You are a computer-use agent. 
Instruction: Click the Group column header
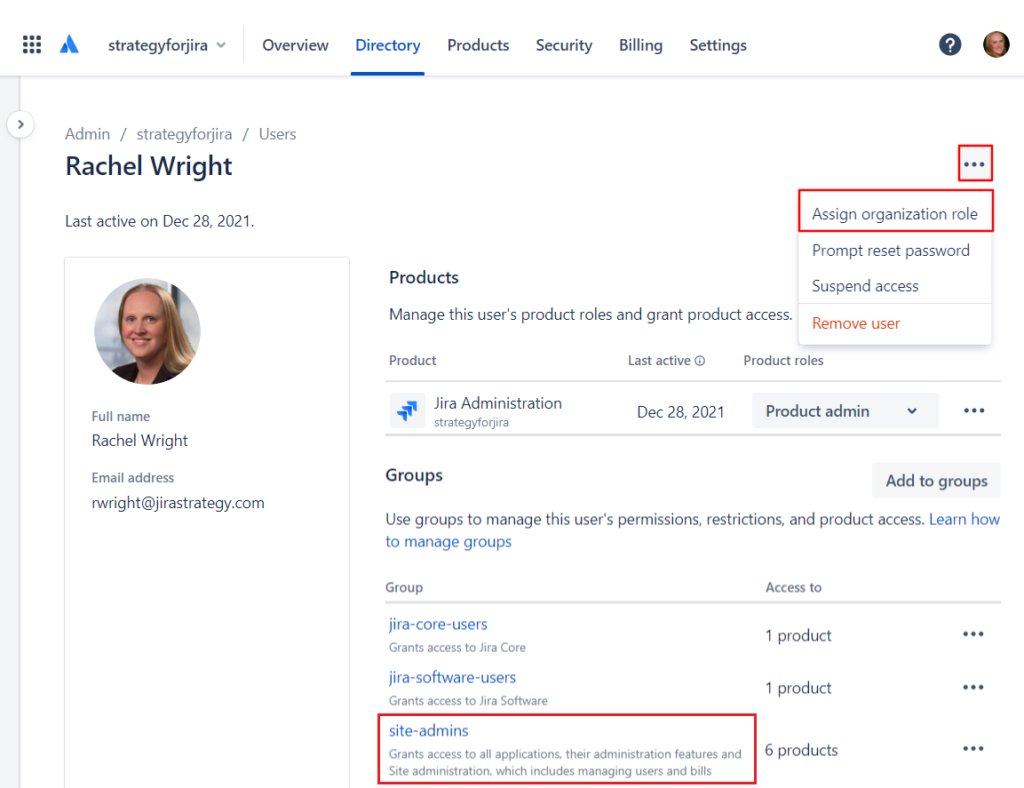point(404,587)
